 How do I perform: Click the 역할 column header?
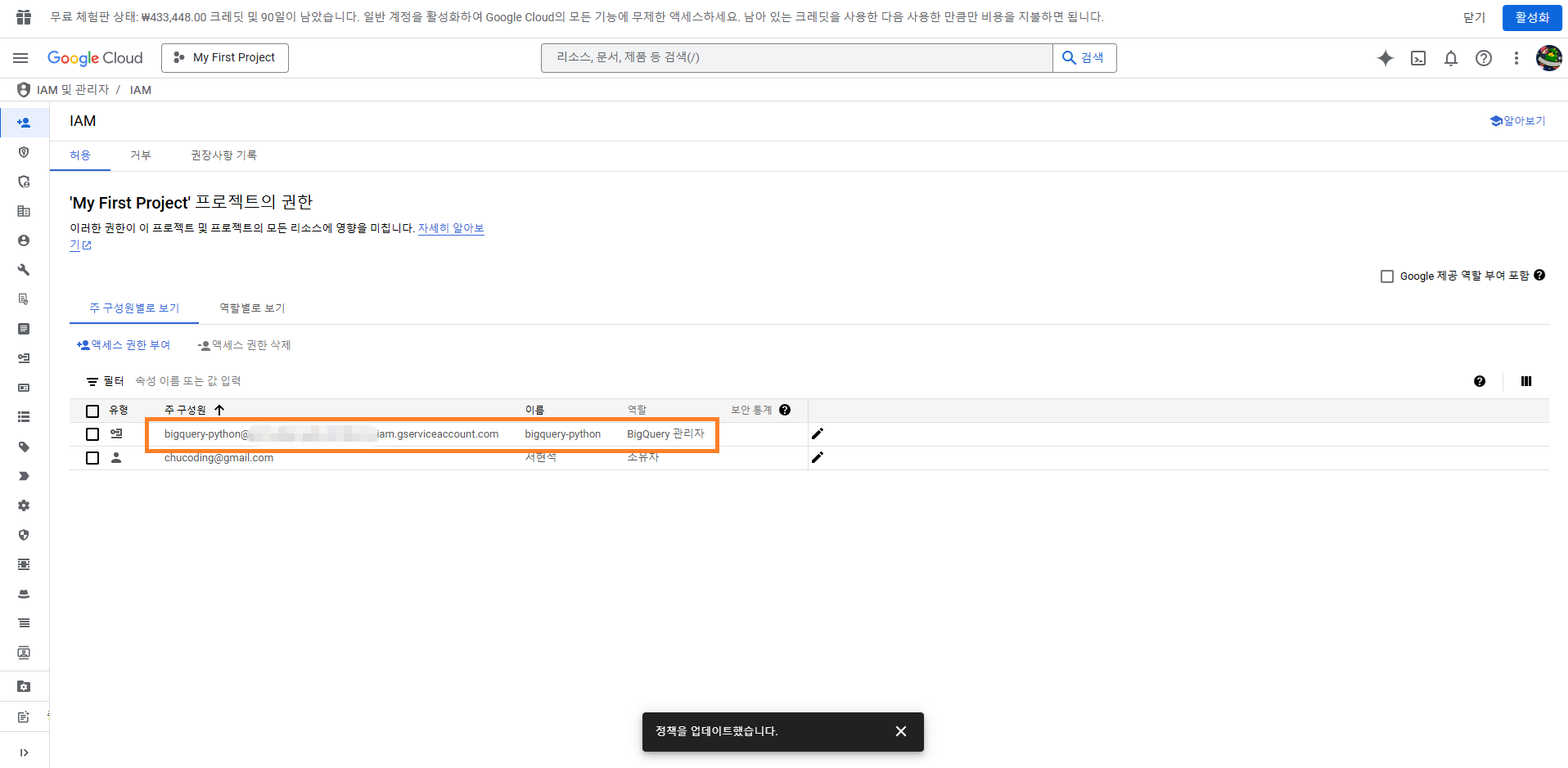click(637, 410)
